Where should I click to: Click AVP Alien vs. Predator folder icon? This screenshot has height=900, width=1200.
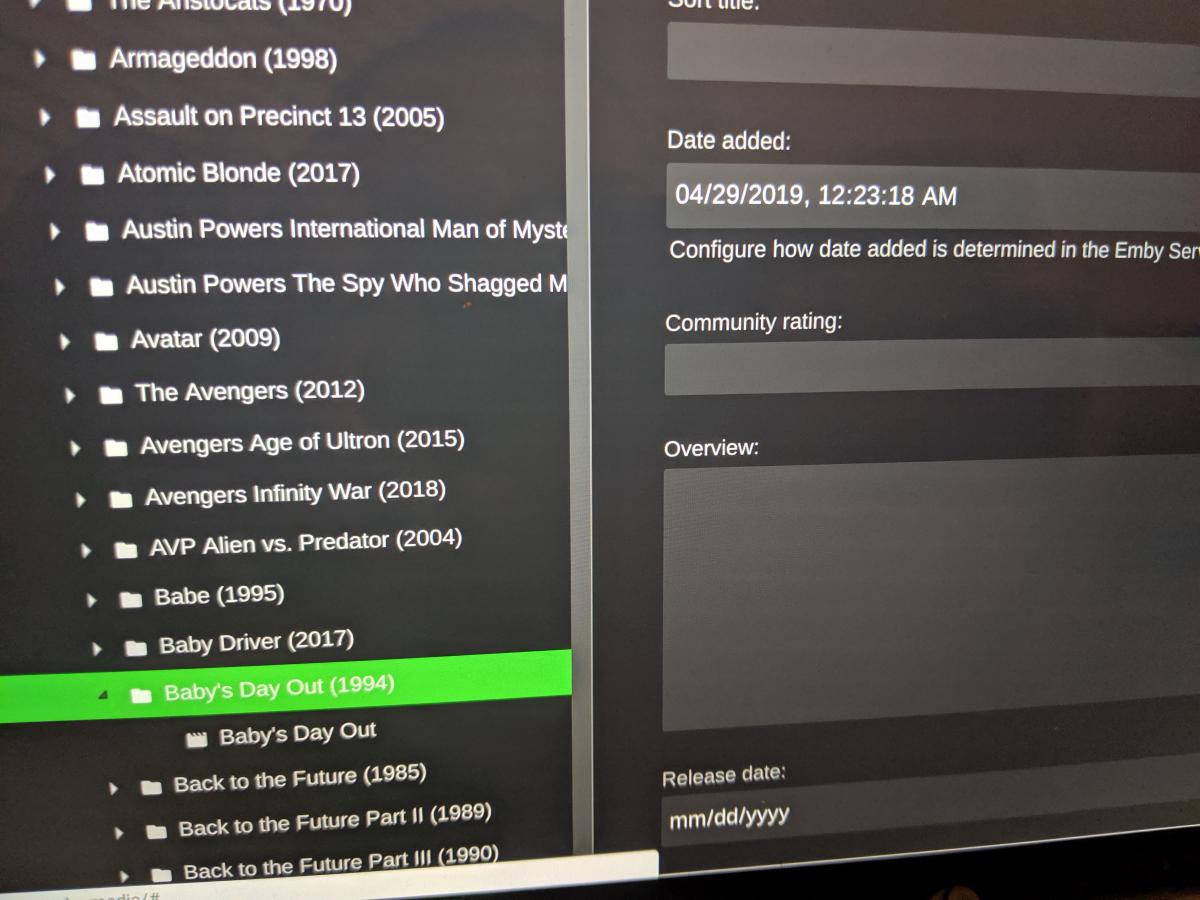click(127, 549)
